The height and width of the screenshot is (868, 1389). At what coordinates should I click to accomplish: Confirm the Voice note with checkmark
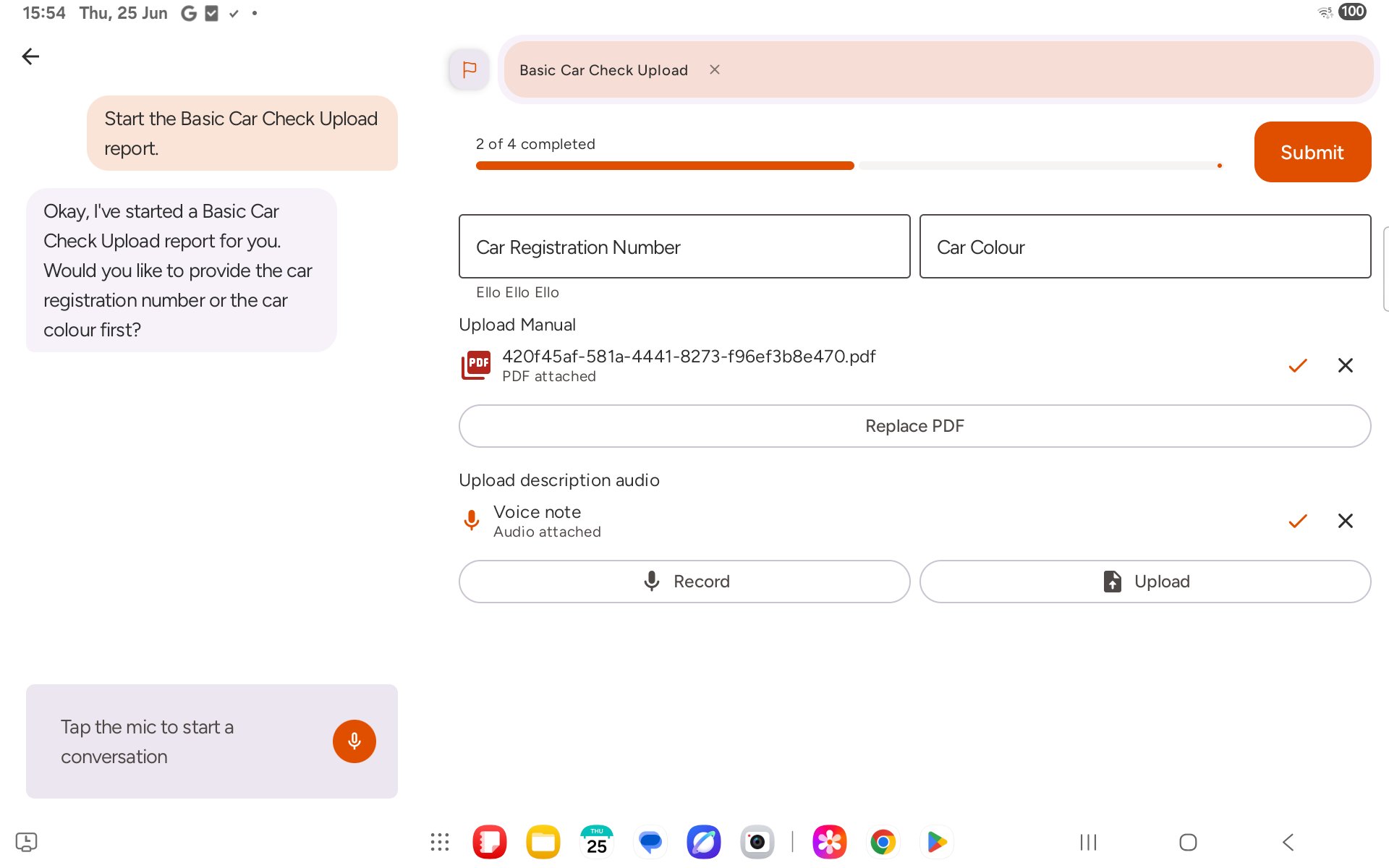pyautogui.click(x=1298, y=521)
